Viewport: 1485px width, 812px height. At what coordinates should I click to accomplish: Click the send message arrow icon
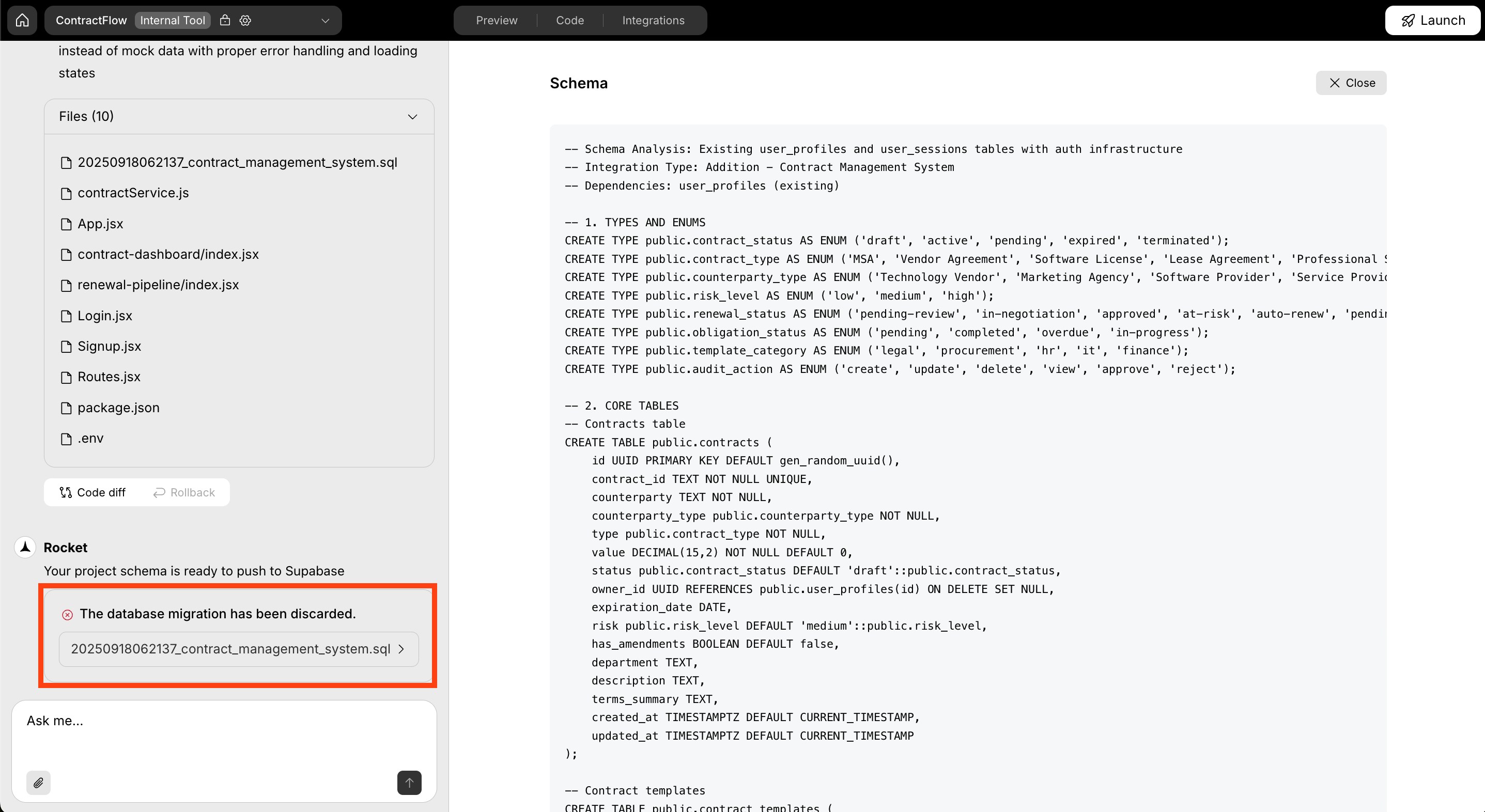[x=409, y=783]
